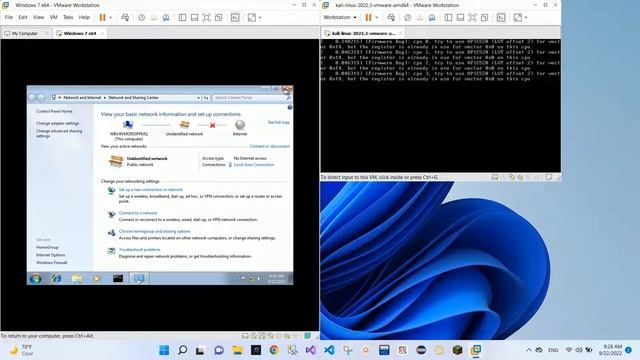Click Network and Internet breadcrumb
Image resolution: width=640 pixels, height=360 pixels.
pos(82,98)
